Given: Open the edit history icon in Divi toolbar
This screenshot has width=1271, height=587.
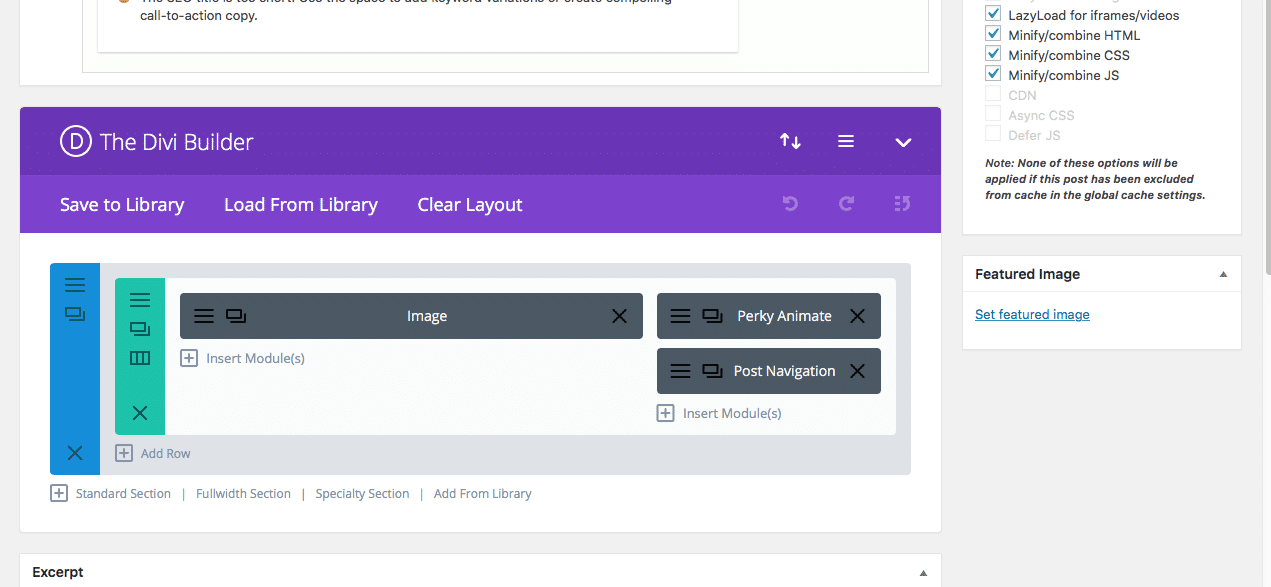Looking at the screenshot, I should 902,204.
